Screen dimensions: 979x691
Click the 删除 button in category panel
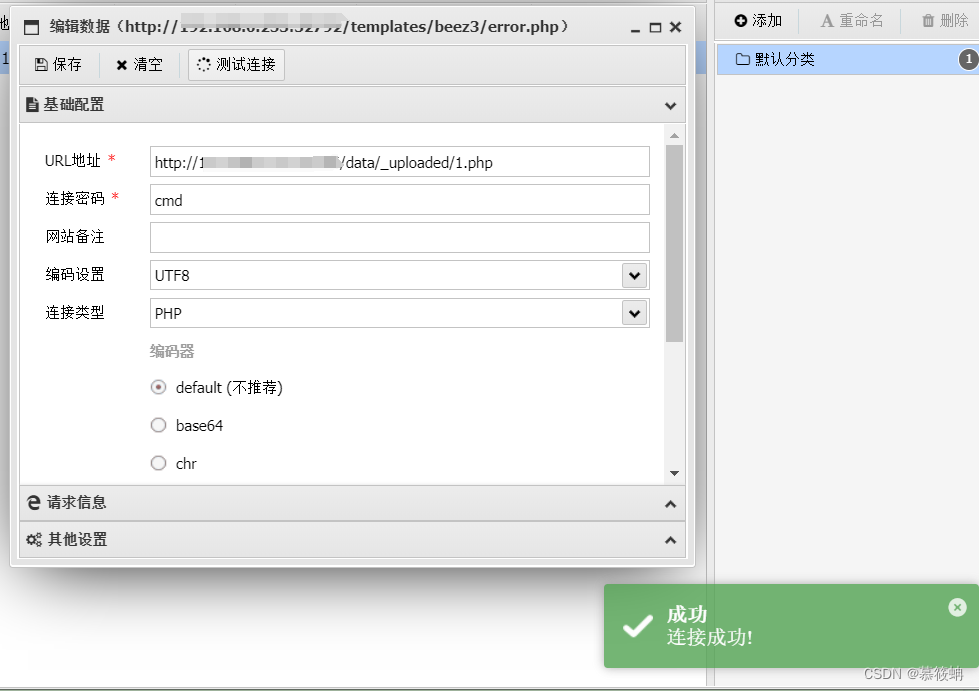click(x=945, y=21)
